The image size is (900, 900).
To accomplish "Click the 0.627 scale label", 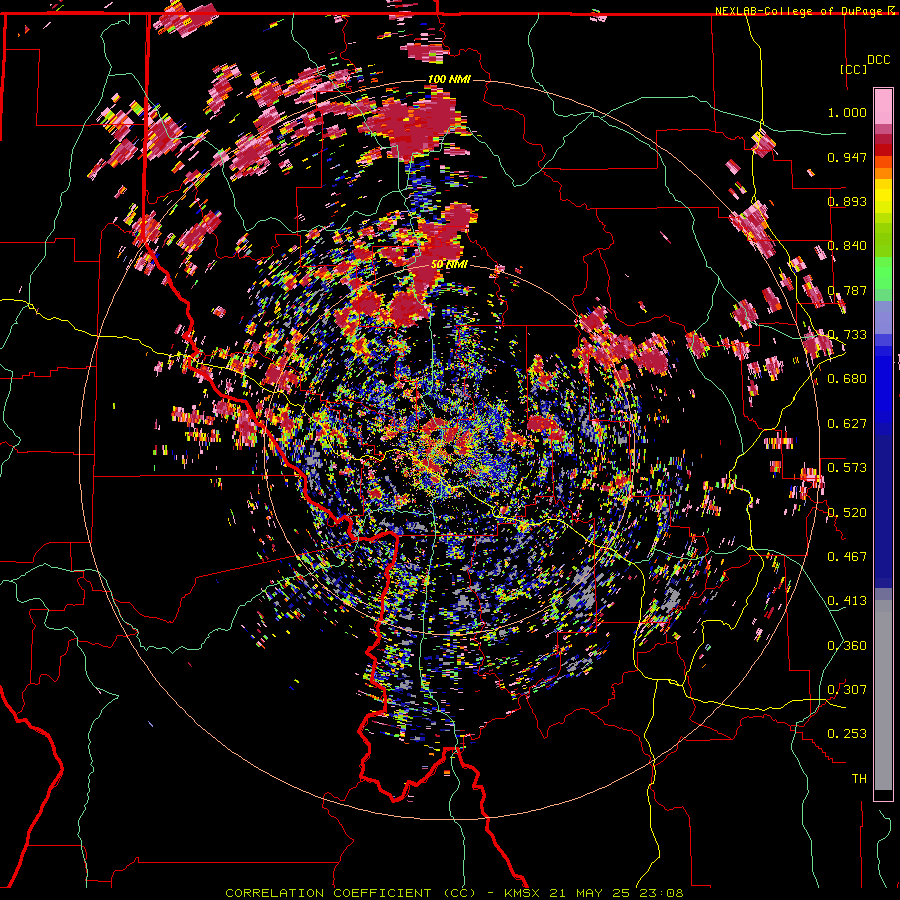I will click(847, 424).
